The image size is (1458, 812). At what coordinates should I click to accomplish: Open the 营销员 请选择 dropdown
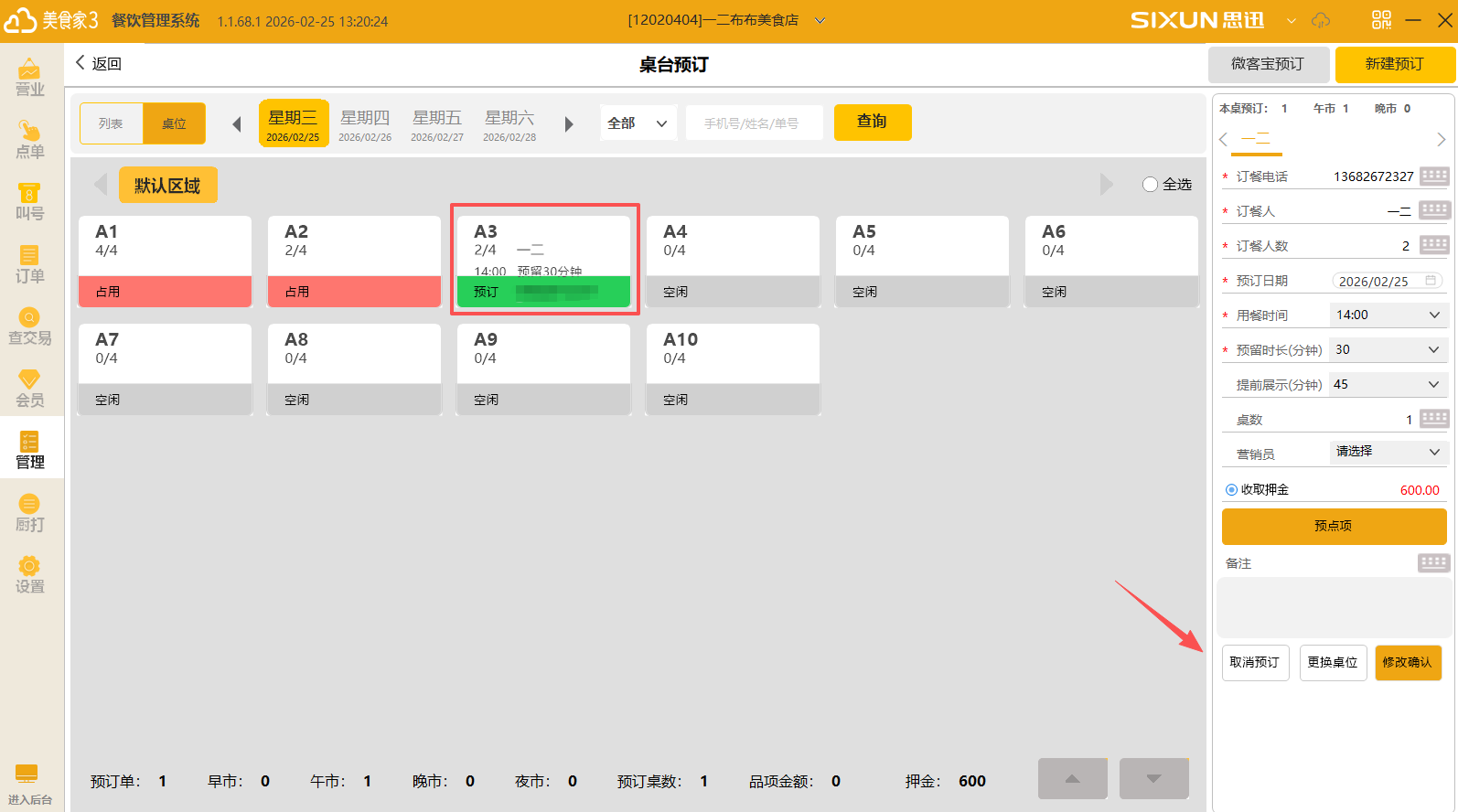coord(1387,452)
